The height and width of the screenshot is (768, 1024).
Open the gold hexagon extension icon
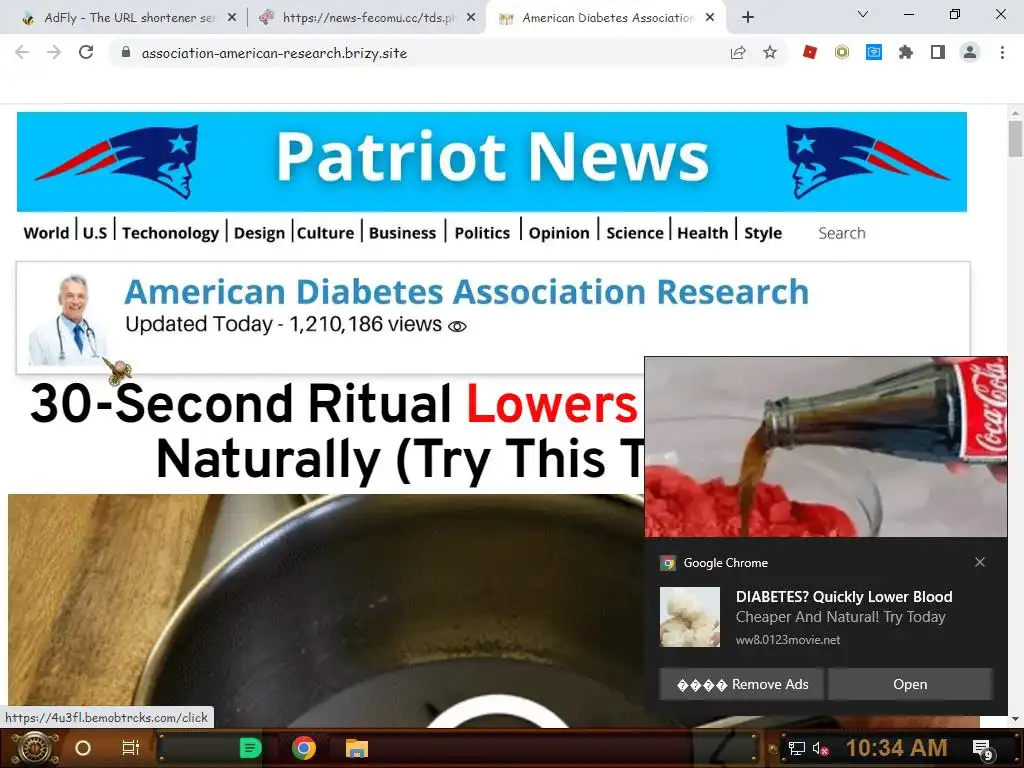coord(842,52)
